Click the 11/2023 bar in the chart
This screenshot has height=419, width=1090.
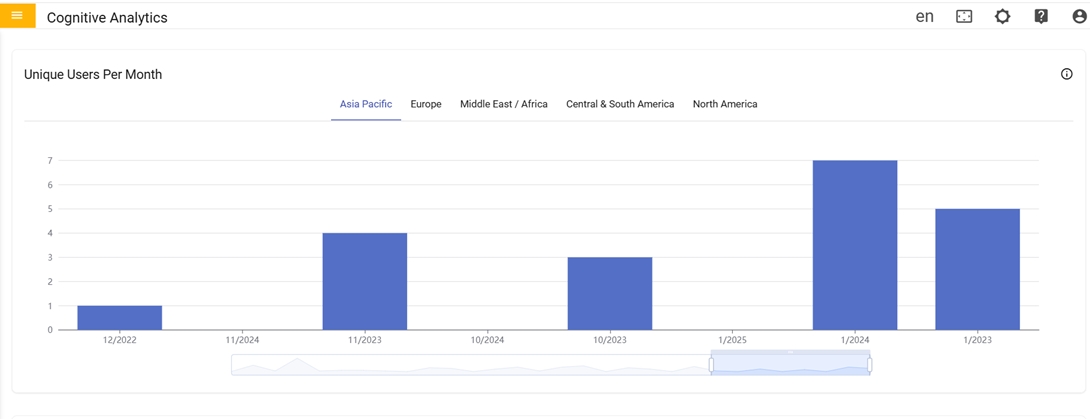tap(365, 281)
